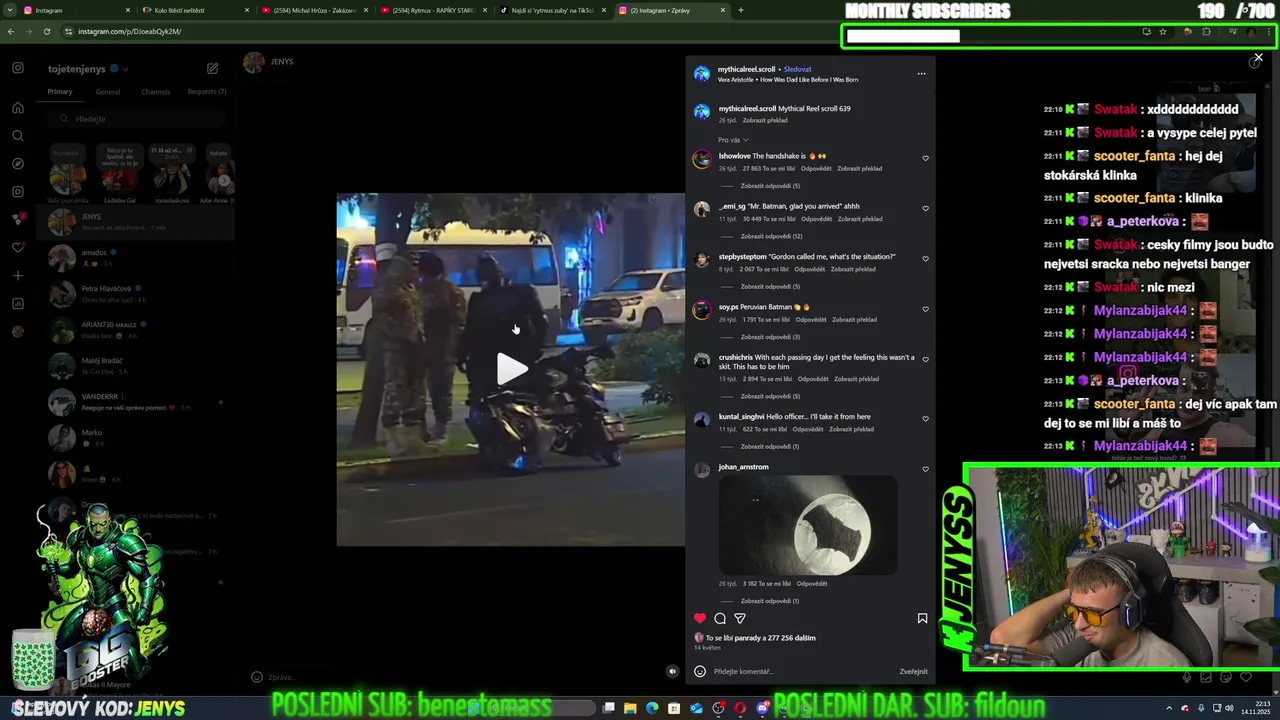The height and width of the screenshot is (720, 1280).
Task: Open Requests (7) messages tab
Action: 207,92
